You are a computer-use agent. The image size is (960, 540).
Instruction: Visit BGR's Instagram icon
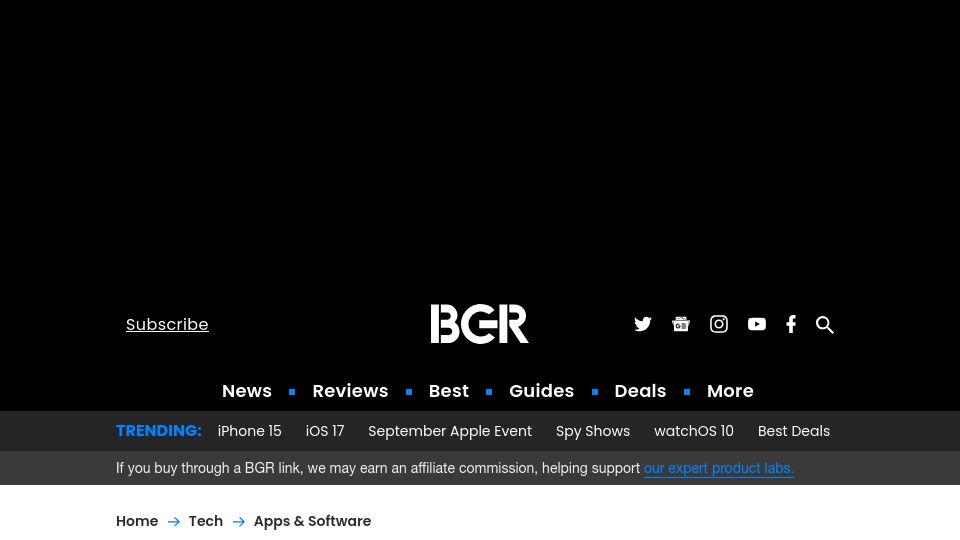tap(718, 324)
